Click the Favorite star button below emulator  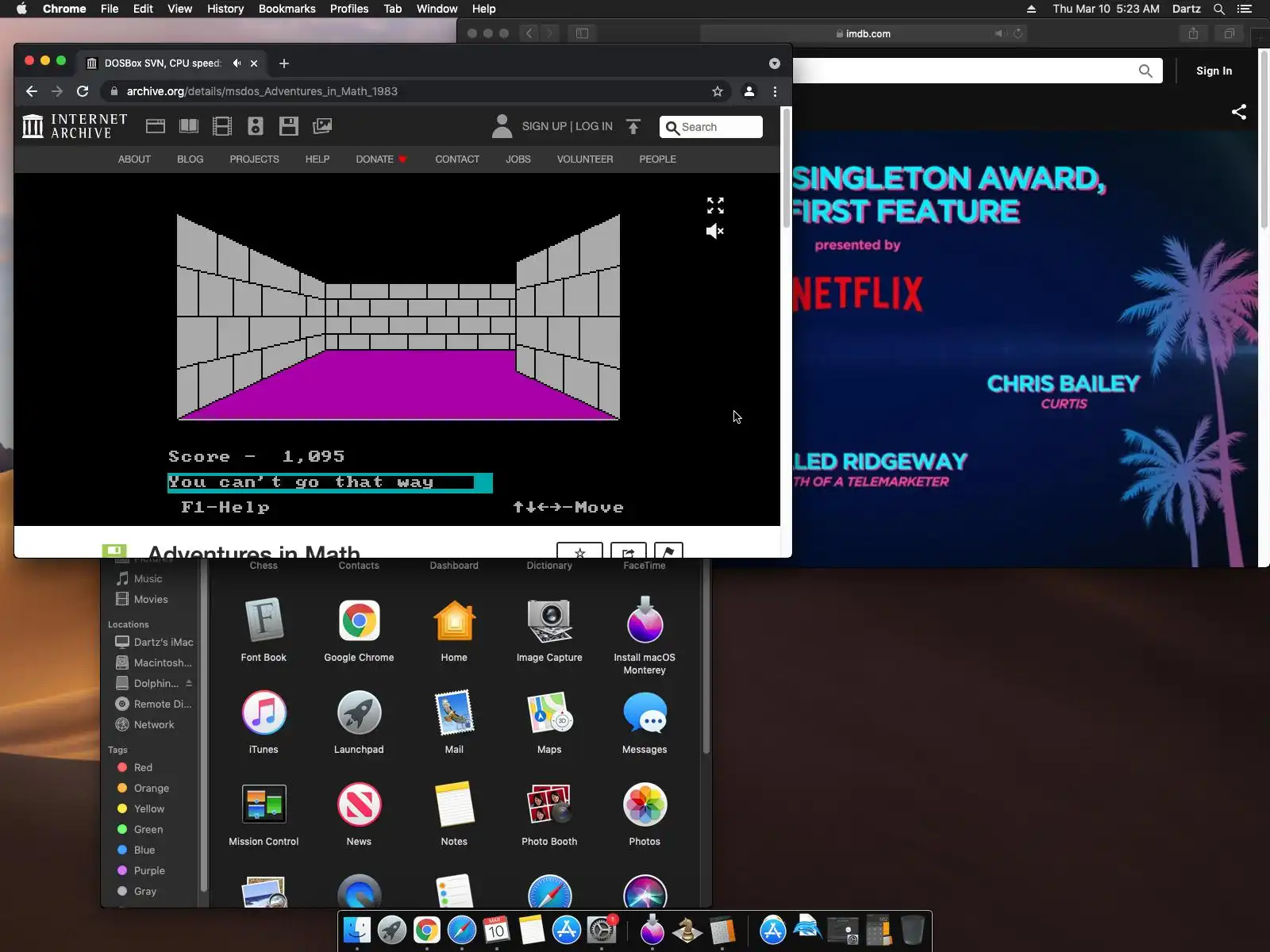click(x=579, y=551)
